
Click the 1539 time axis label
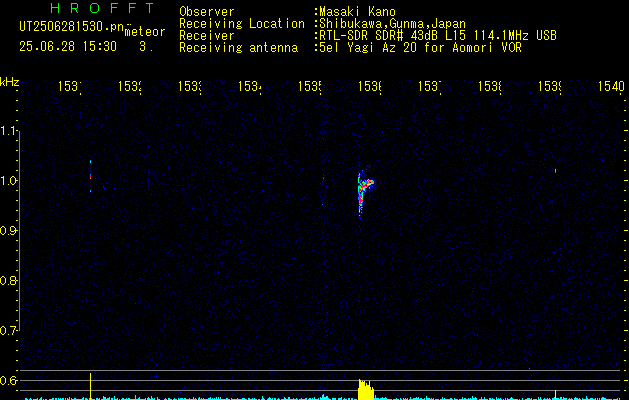coord(549,87)
